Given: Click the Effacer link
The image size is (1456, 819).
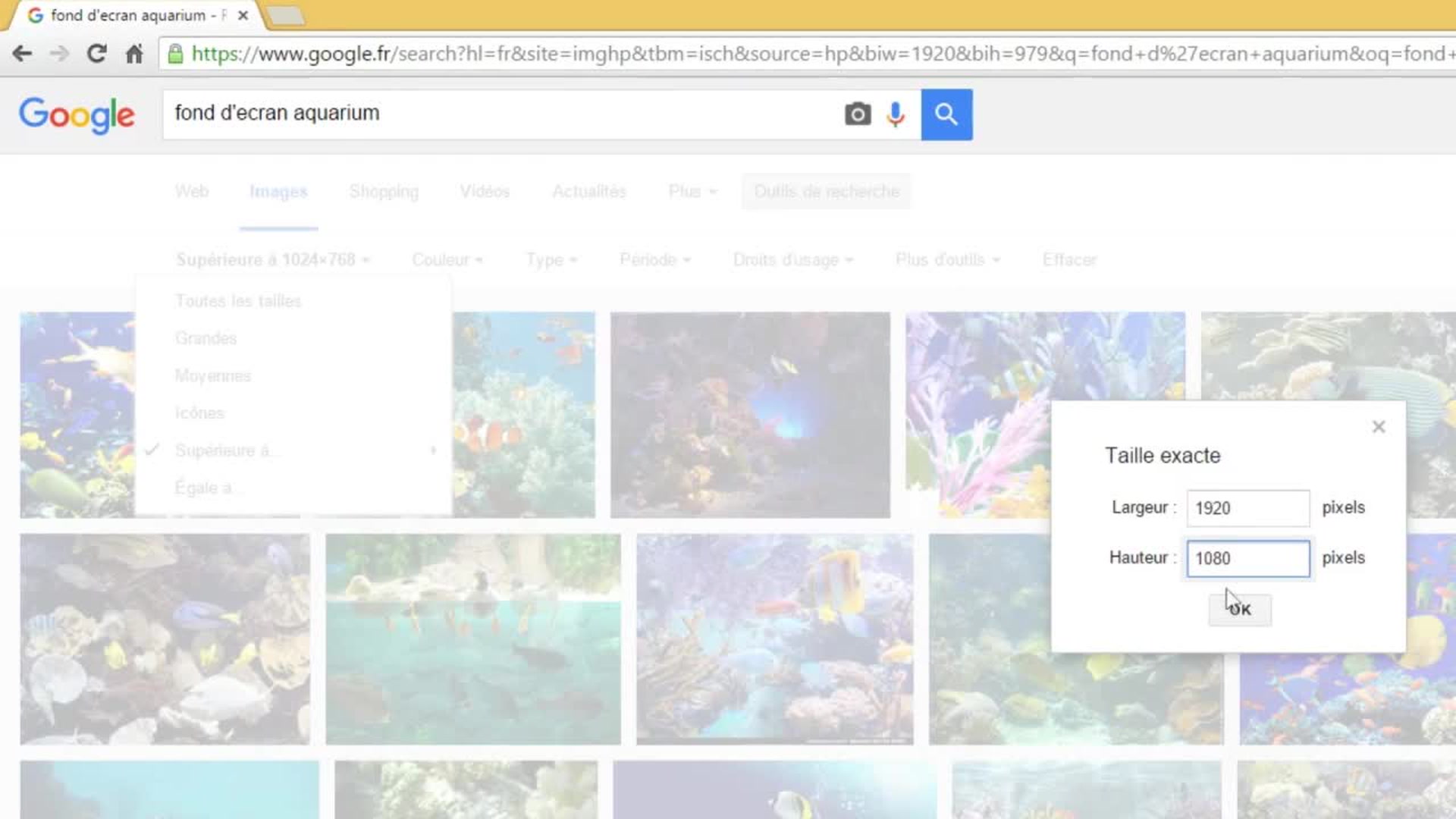Looking at the screenshot, I should pyautogui.click(x=1069, y=260).
